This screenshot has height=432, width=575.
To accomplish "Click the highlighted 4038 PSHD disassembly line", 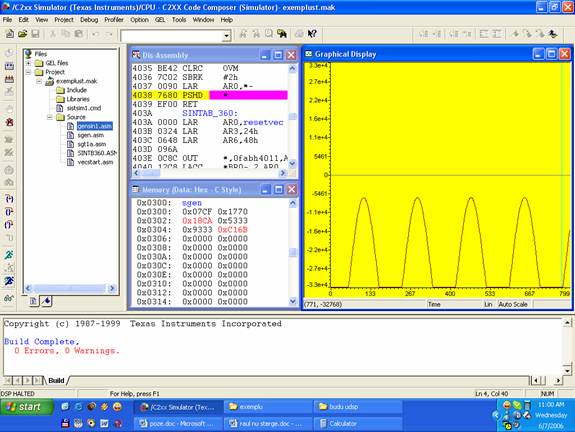I will tap(210, 95).
